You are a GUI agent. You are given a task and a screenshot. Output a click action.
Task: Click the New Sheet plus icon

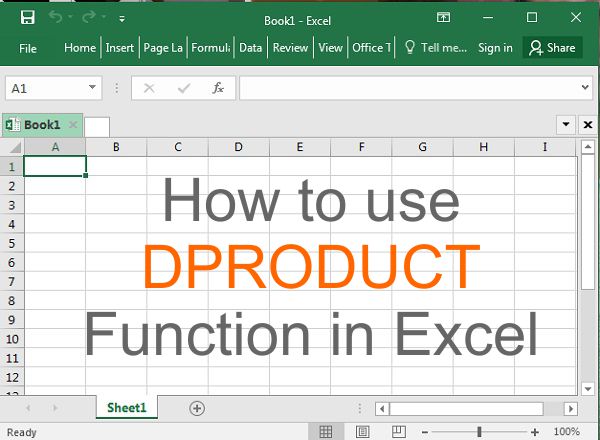pos(197,408)
